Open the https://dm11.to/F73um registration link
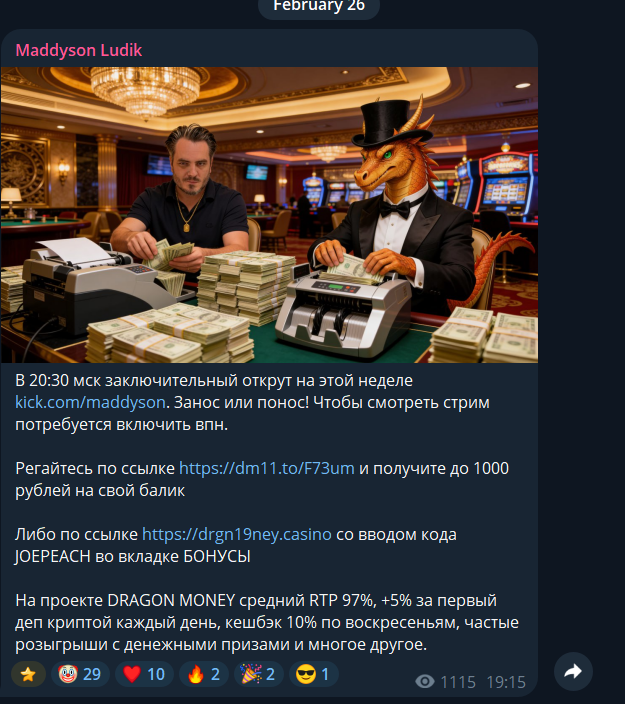The height and width of the screenshot is (704, 625). 267,468
